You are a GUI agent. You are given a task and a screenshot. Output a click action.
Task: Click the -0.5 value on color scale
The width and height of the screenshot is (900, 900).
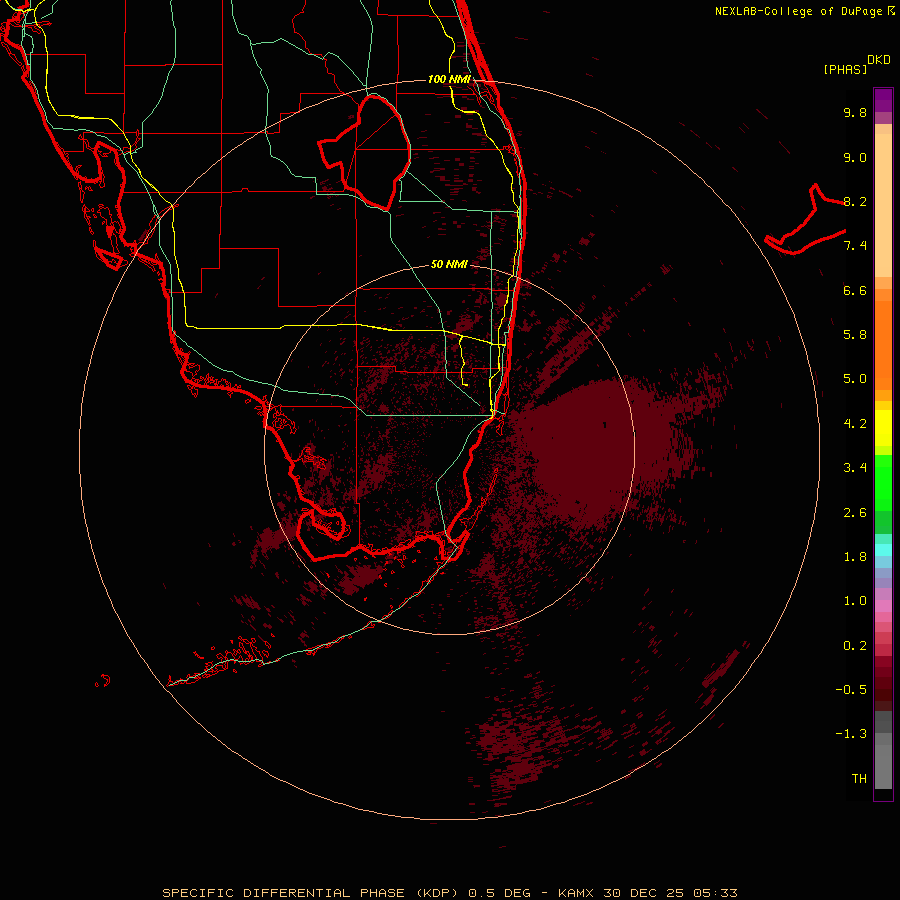pyautogui.click(x=851, y=690)
